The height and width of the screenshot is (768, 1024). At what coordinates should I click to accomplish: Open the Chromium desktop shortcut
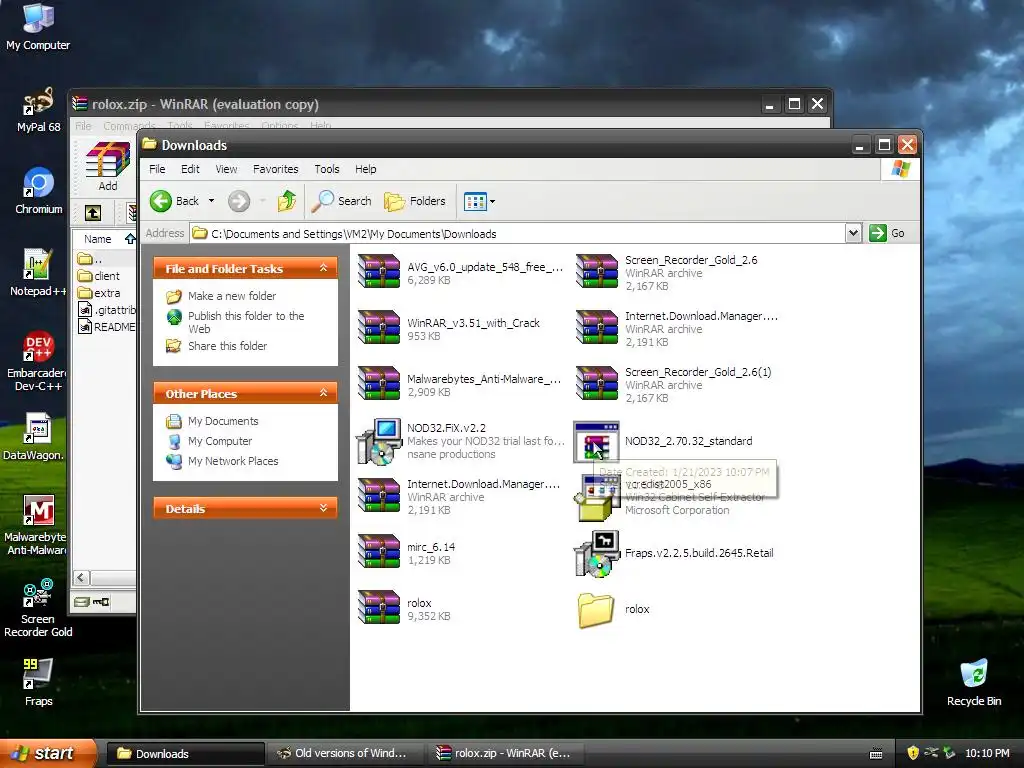[38, 191]
